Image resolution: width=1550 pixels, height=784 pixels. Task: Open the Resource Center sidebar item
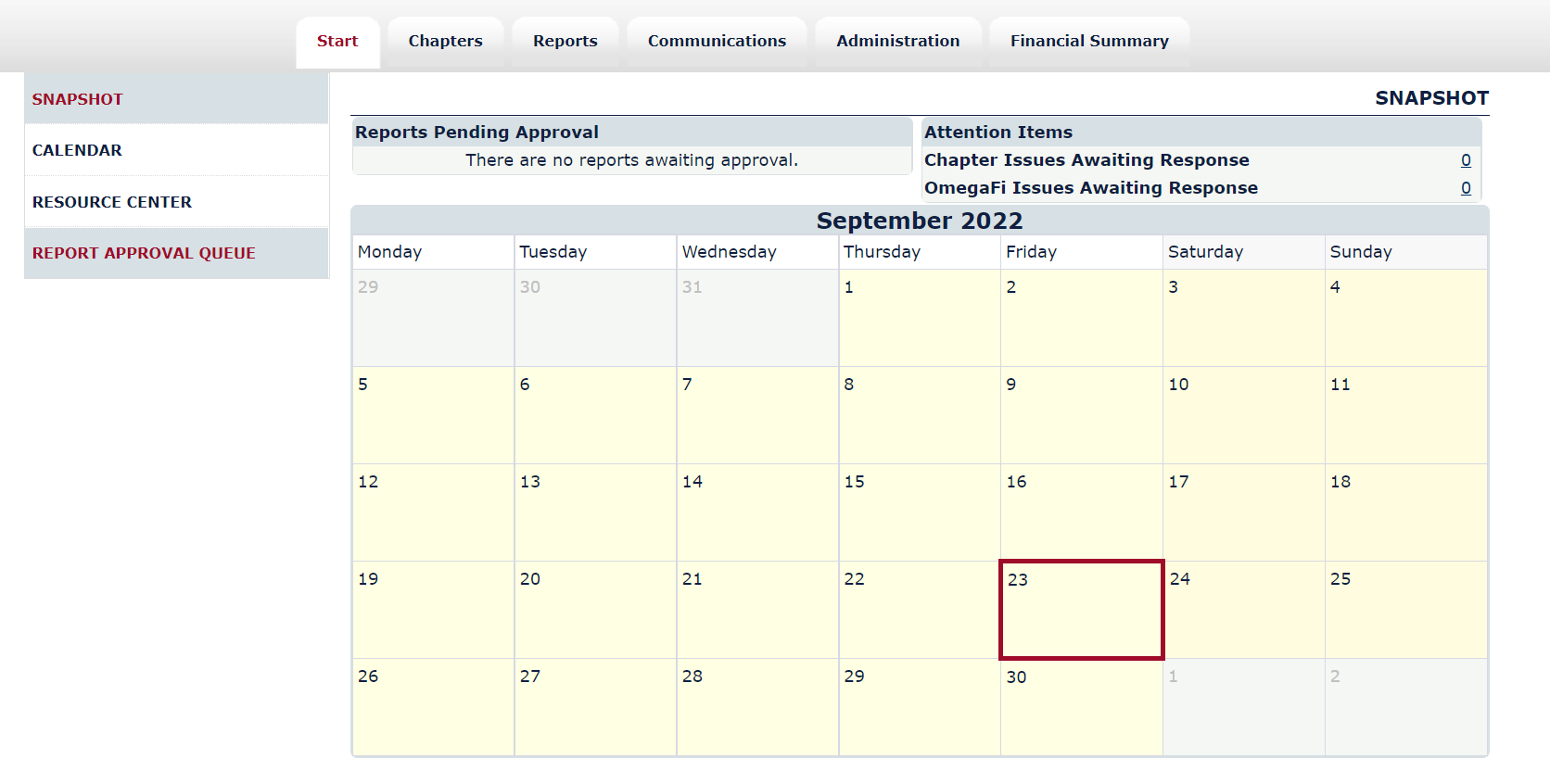(x=112, y=202)
